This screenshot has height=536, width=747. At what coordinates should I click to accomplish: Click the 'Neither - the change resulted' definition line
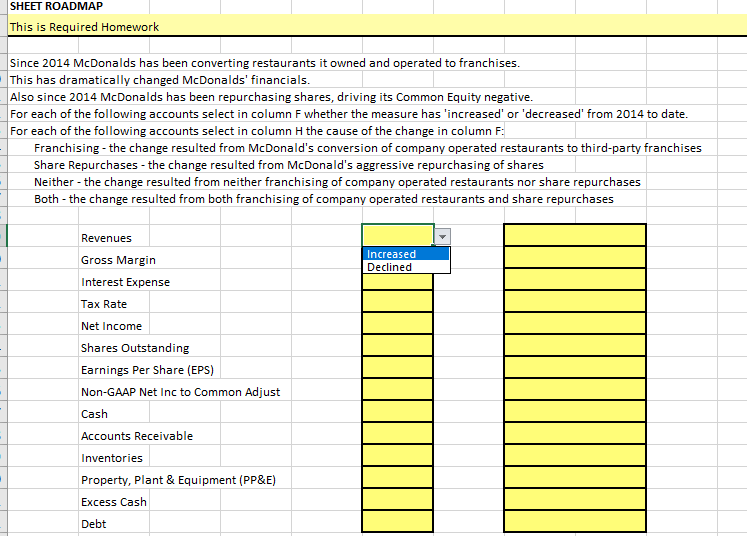(x=337, y=182)
